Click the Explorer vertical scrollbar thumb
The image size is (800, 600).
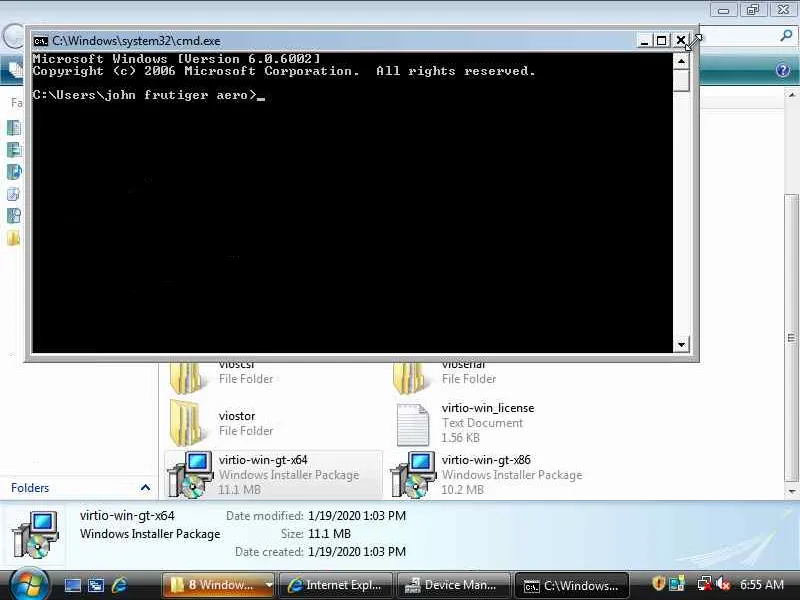791,338
